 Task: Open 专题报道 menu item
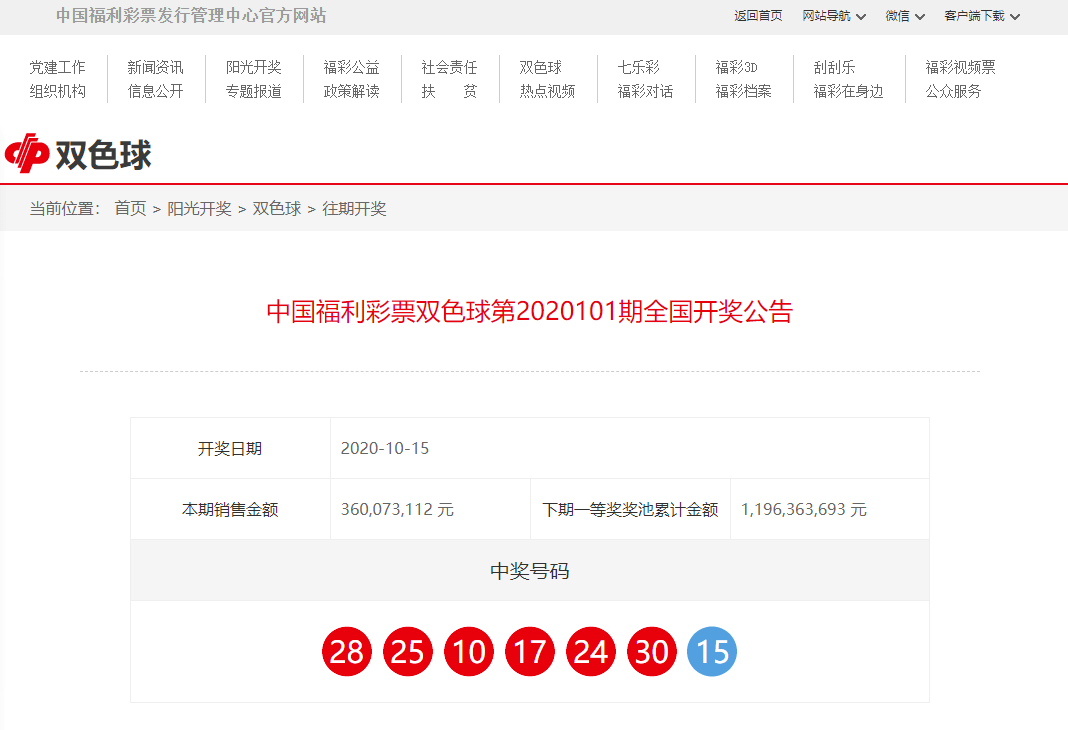coord(253,91)
